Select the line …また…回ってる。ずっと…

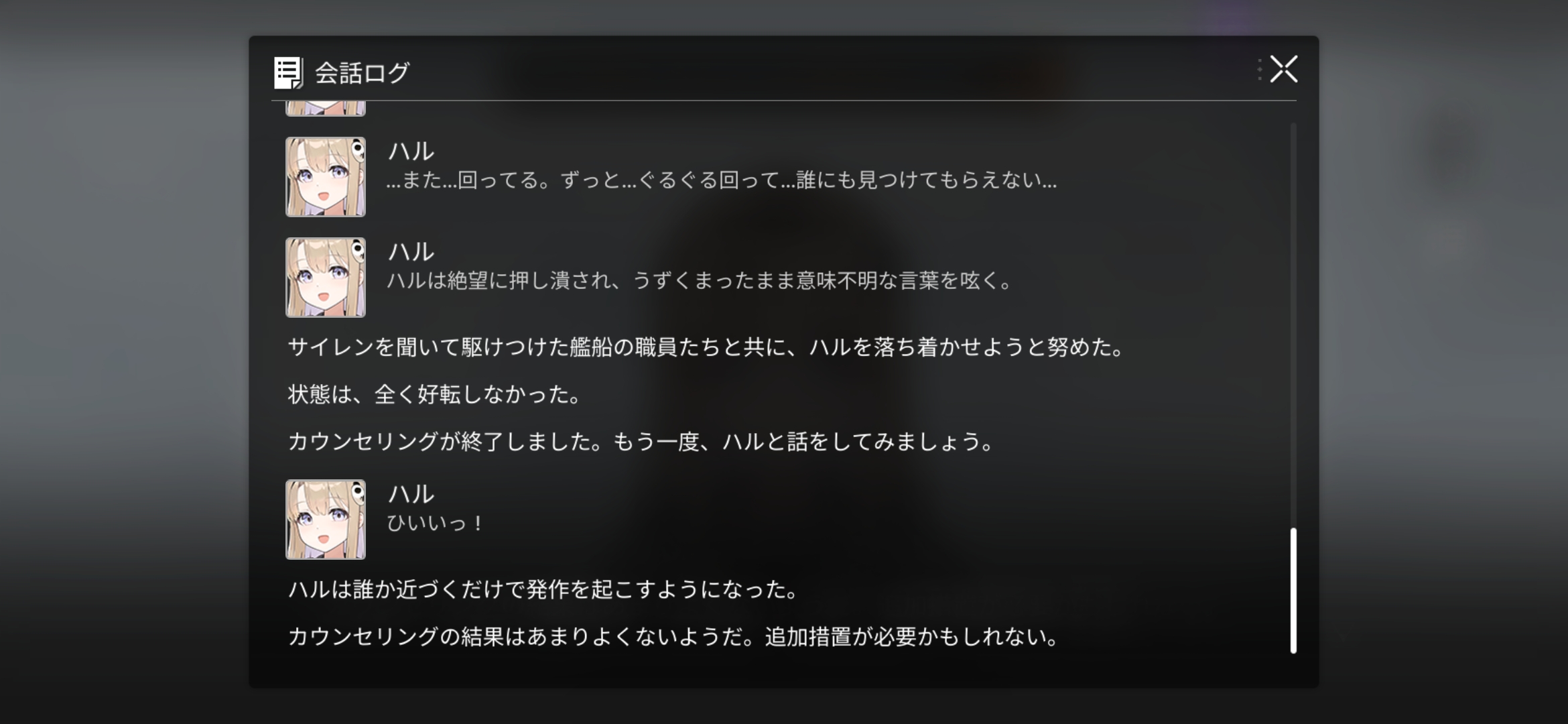point(722,180)
